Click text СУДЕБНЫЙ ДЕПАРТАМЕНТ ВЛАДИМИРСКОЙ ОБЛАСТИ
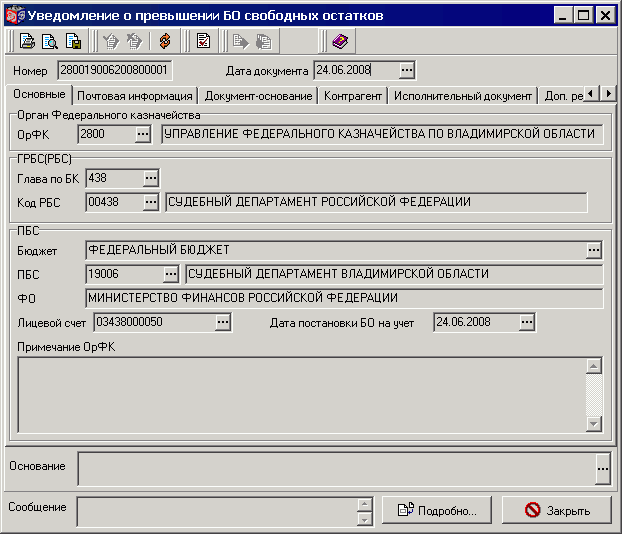Image resolution: width=622 pixels, height=534 pixels. point(338,274)
